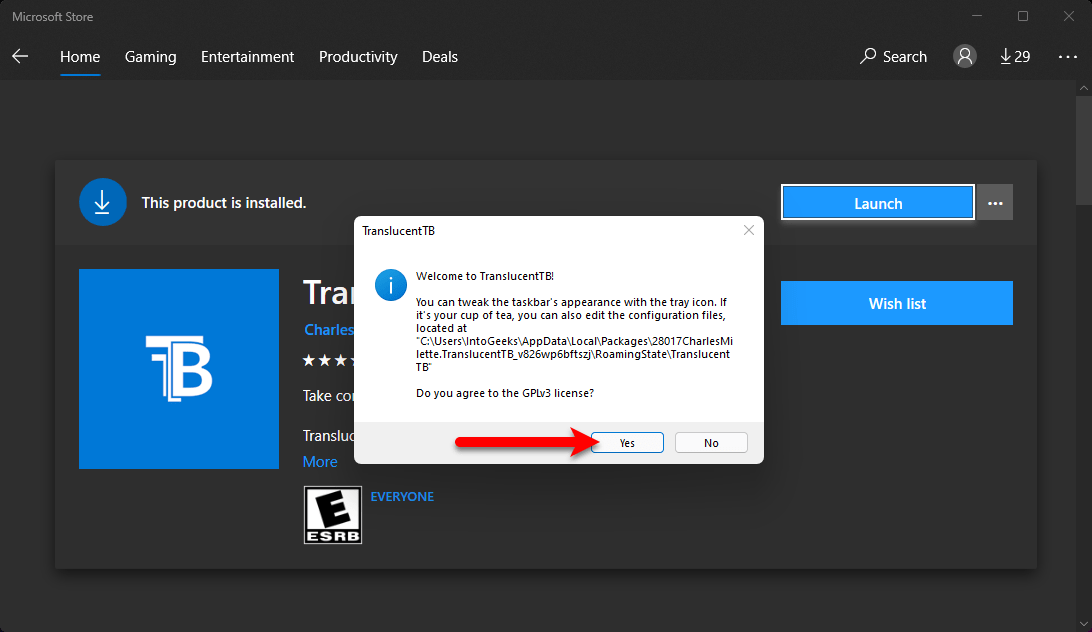Click the TranslucentTB app logo tile
The image size is (1092, 632).
click(179, 369)
